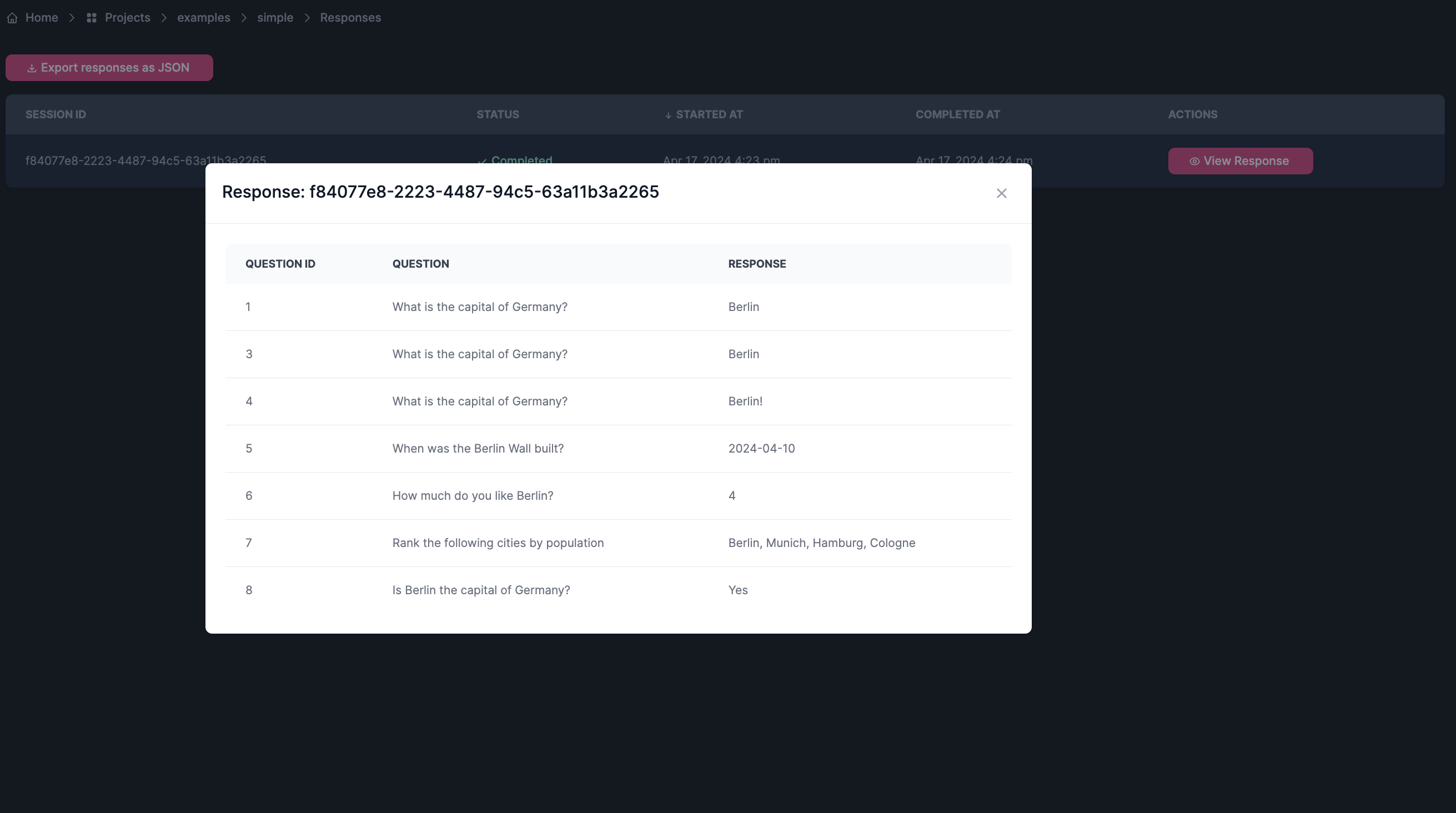Viewport: 1456px width, 813px height.
Task: Click 'How much do you like Berlin?'
Action: point(473,496)
